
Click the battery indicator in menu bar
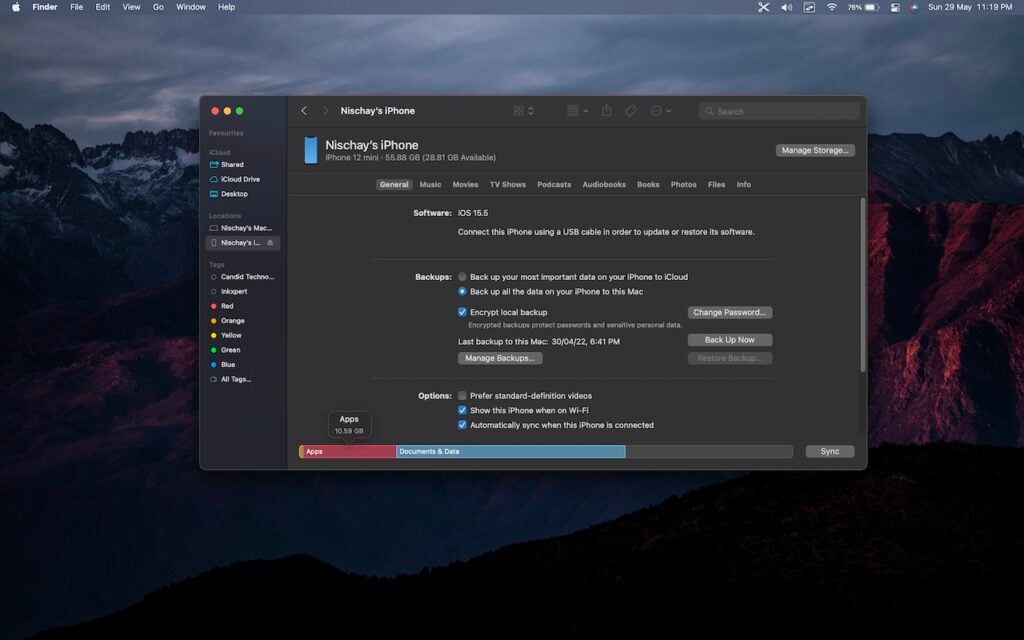point(863,7)
